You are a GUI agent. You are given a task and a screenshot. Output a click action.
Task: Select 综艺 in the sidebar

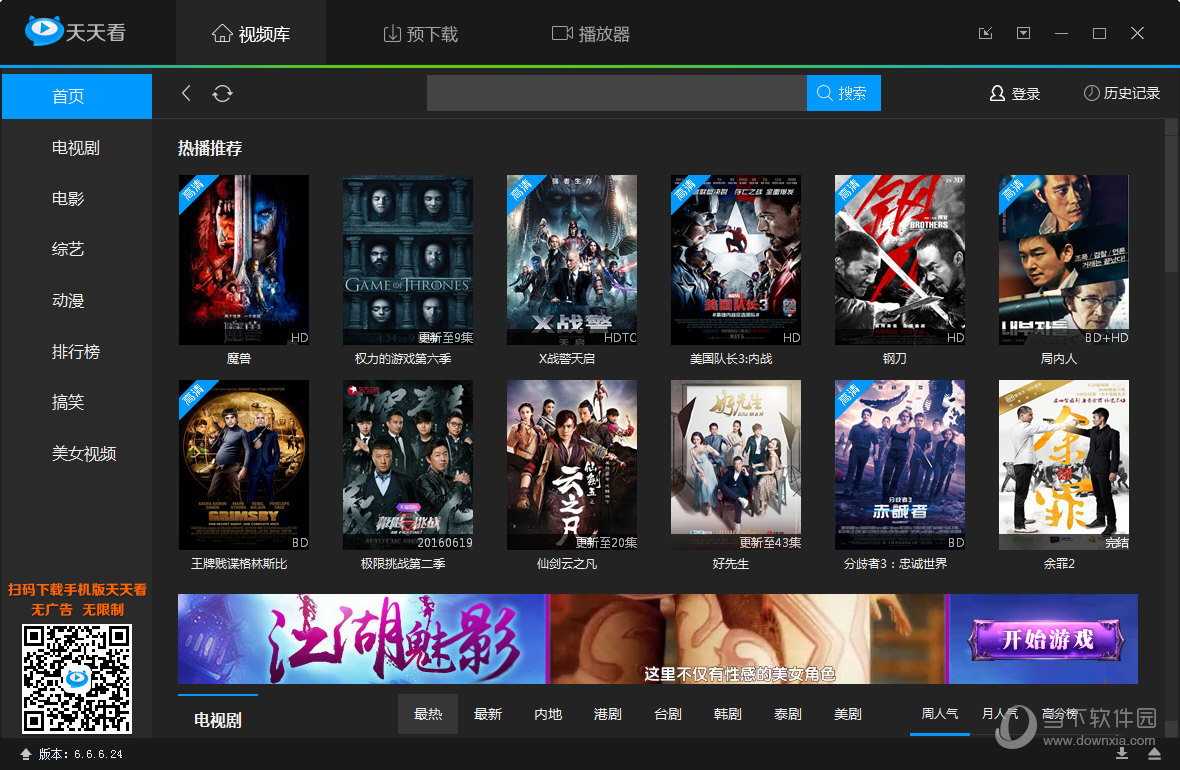[x=68, y=249]
